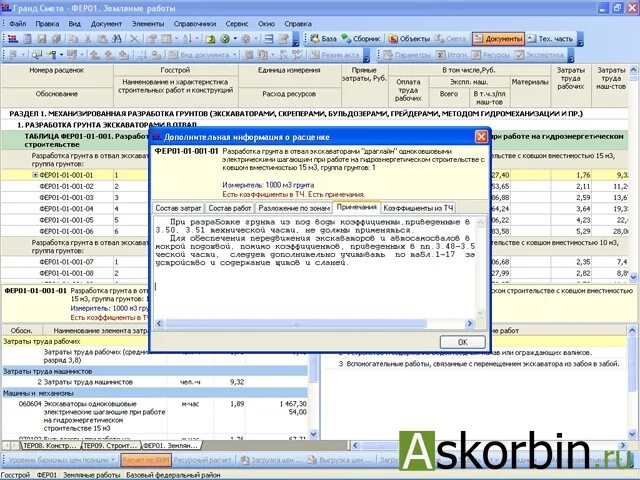
Task: Click the key-shaped toolbar icon
Action: [51, 55]
